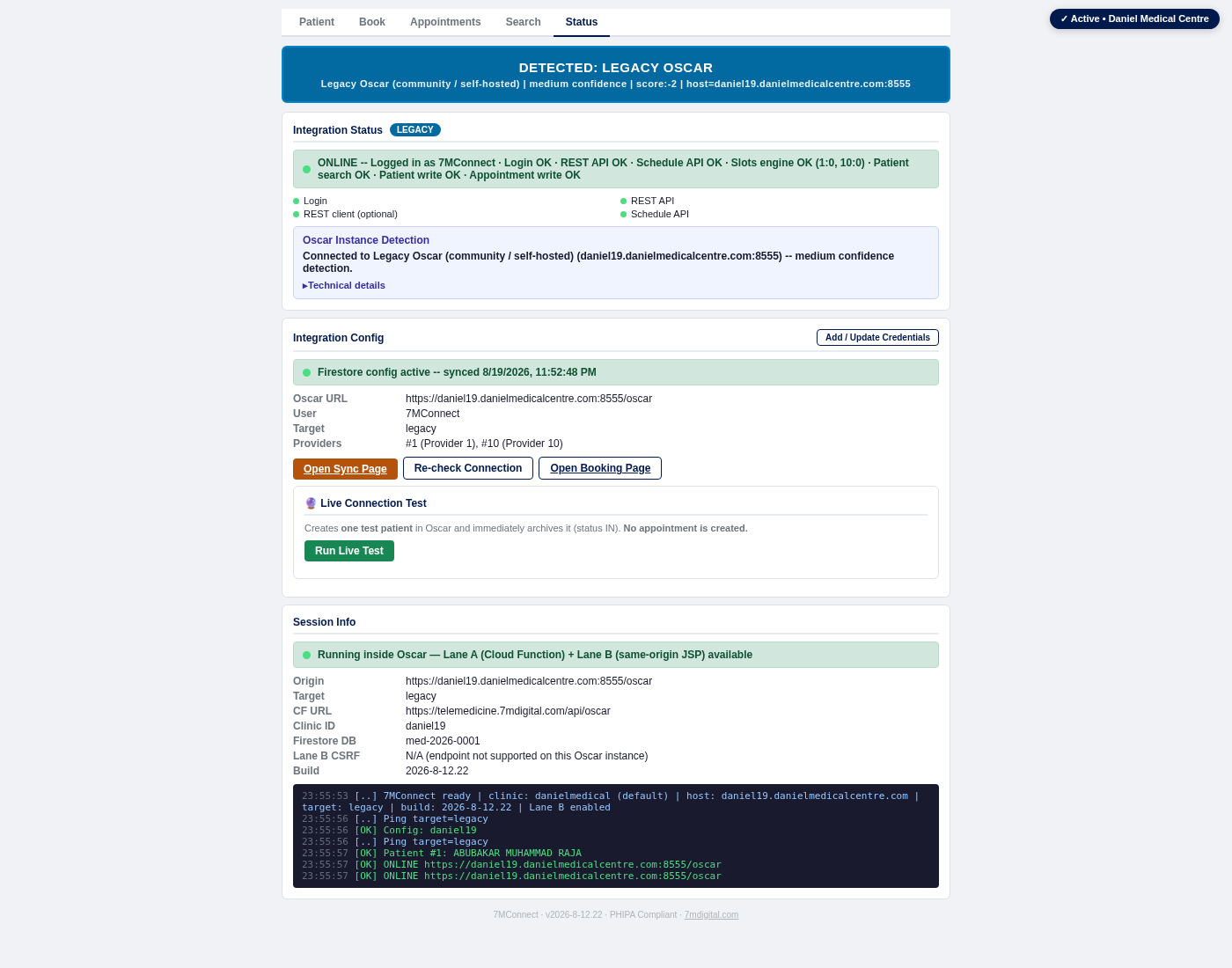Click green indicator in Firestore config banner
This screenshot has height=968, width=1232.
(307, 372)
